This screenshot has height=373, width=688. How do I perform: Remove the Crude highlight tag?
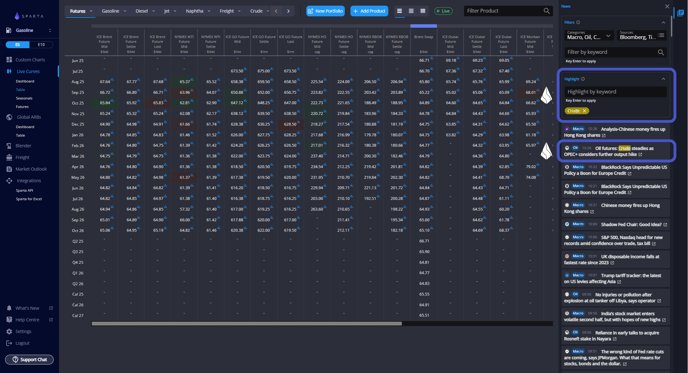tap(584, 111)
